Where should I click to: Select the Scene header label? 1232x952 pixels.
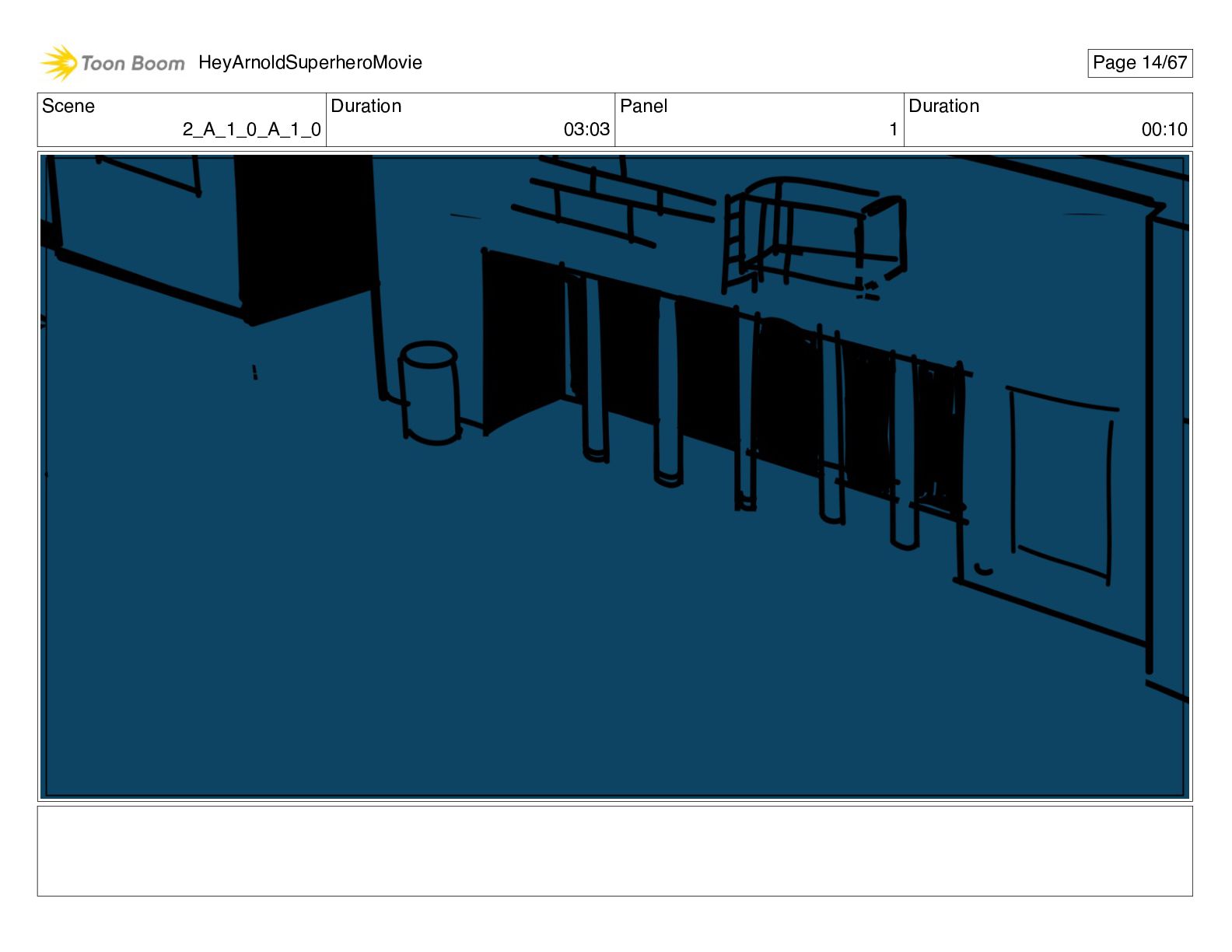68,106
